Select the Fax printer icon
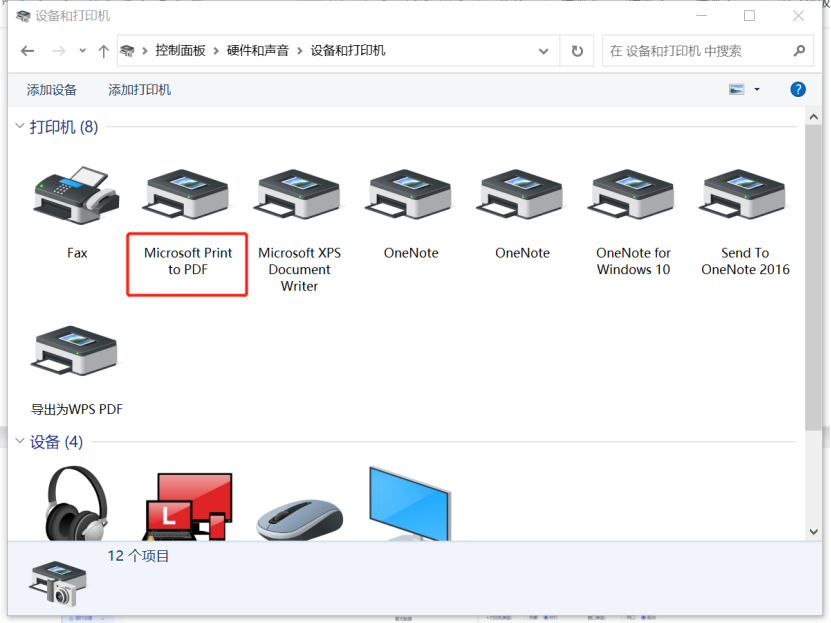831x623 pixels. 77,195
